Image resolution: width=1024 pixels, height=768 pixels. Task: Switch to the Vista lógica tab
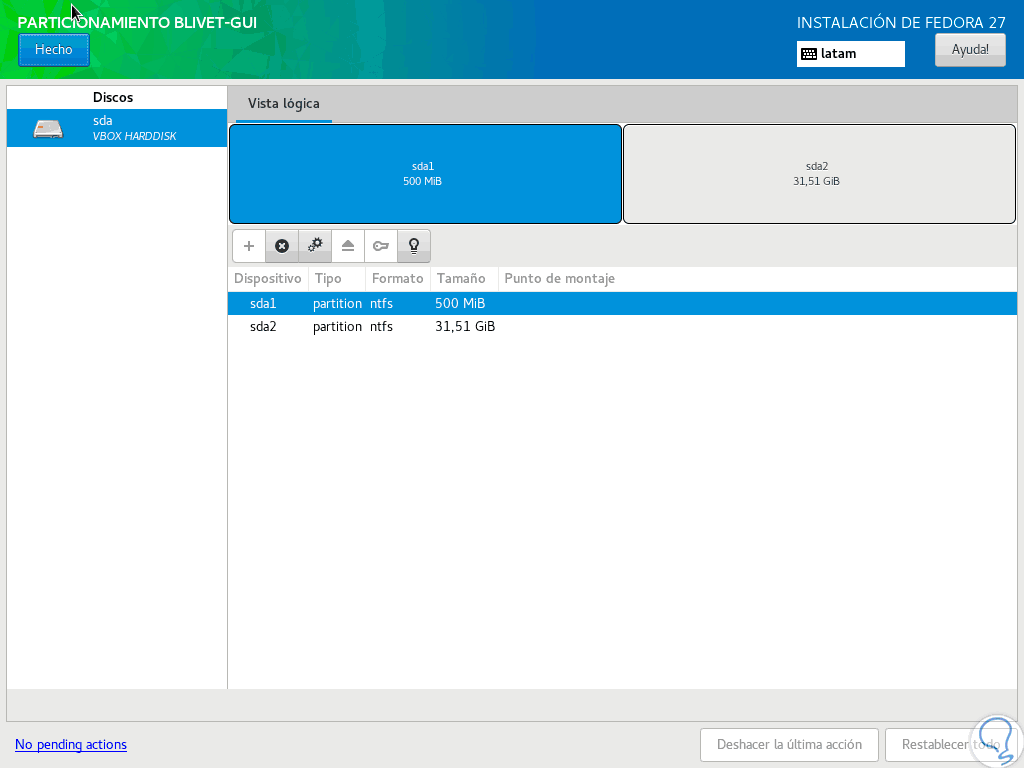pos(283,104)
